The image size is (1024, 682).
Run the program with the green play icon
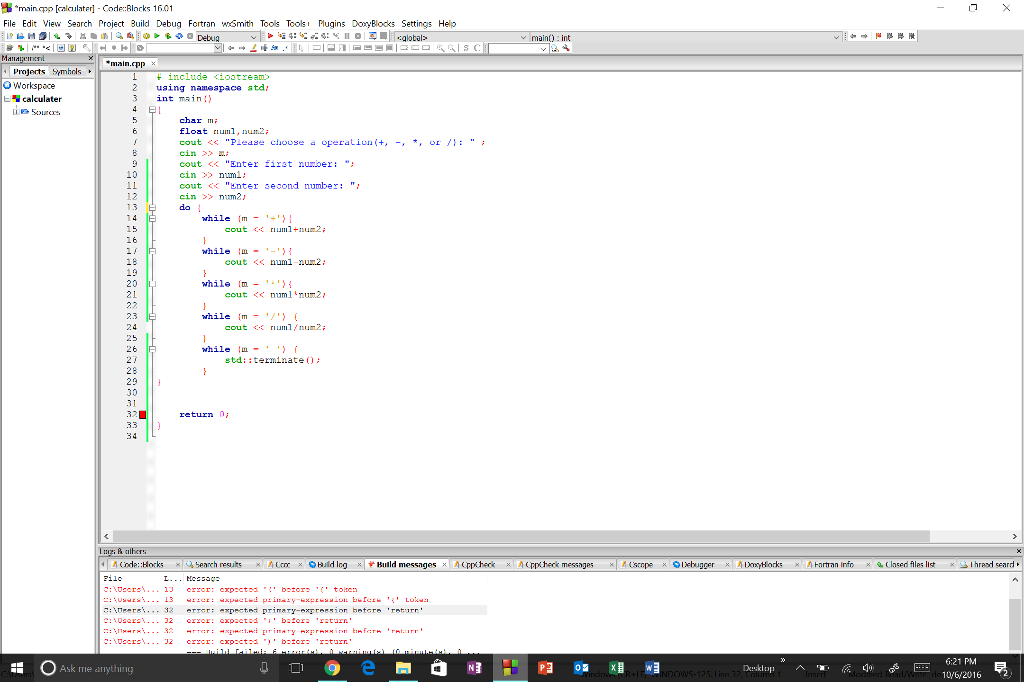click(x=157, y=37)
